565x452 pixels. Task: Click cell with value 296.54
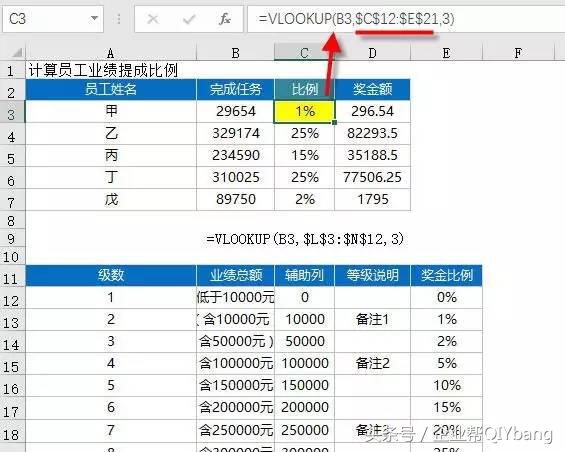point(373,111)
